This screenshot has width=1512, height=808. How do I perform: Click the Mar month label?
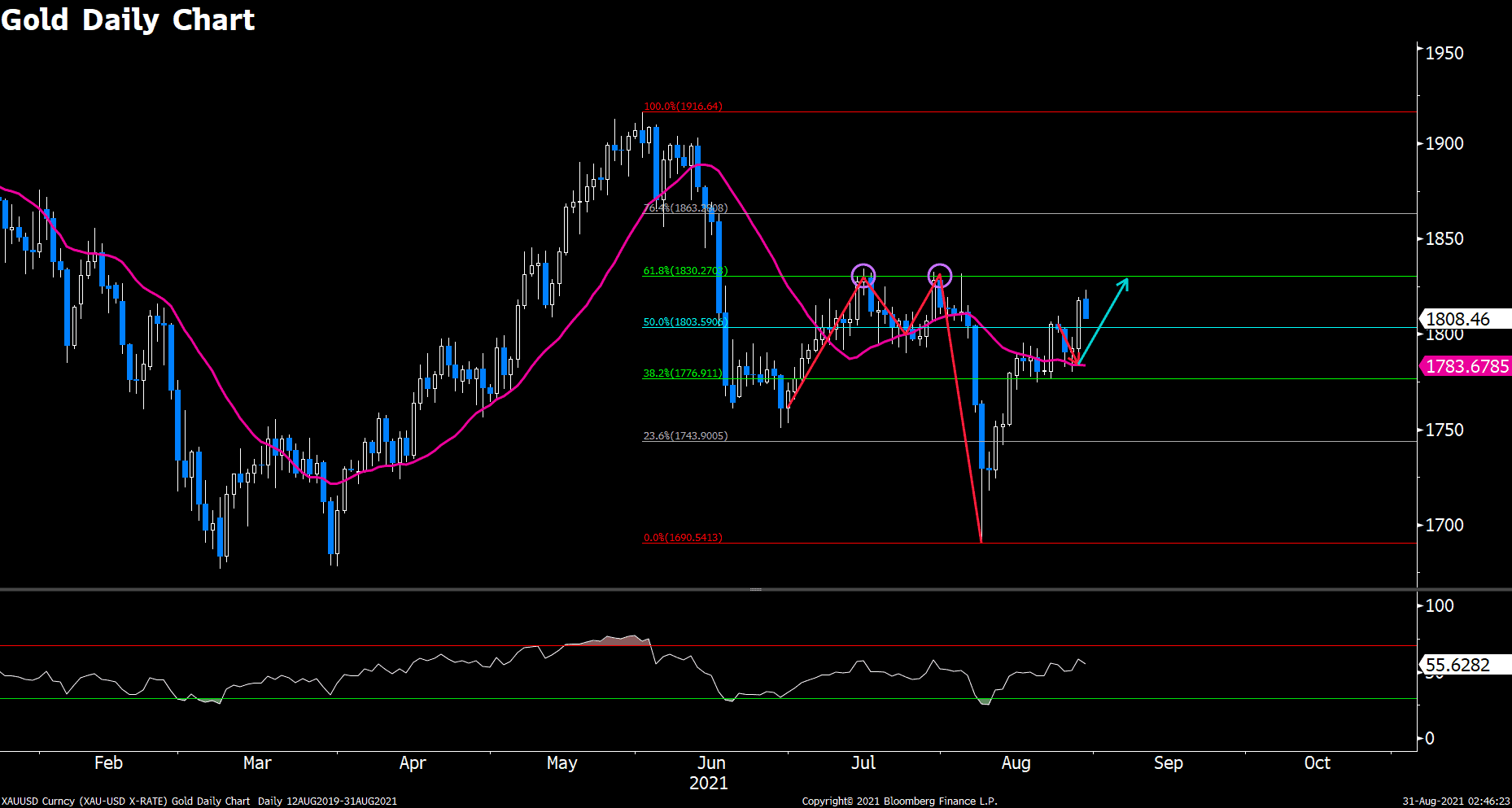(257, 763)
